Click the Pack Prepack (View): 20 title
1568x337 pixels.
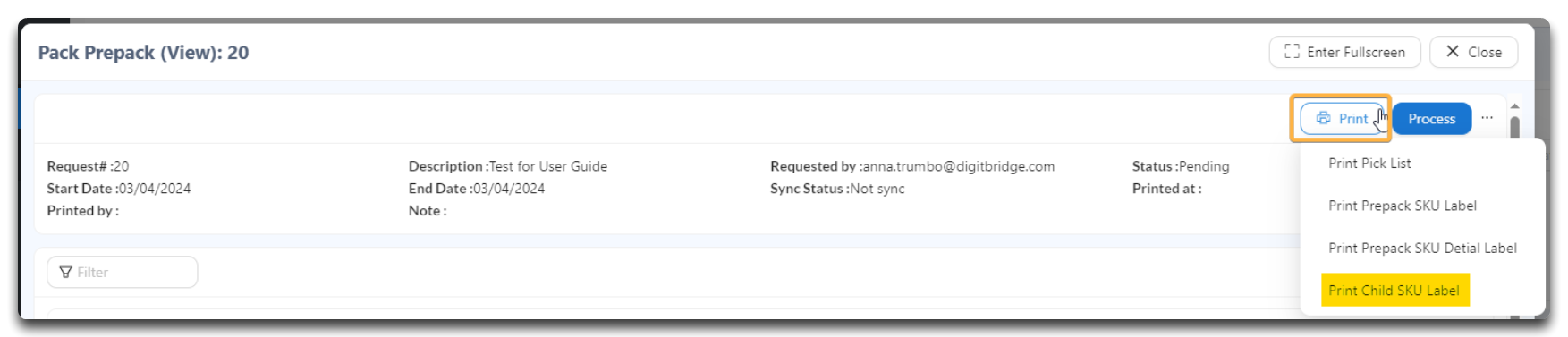[143, 53]
